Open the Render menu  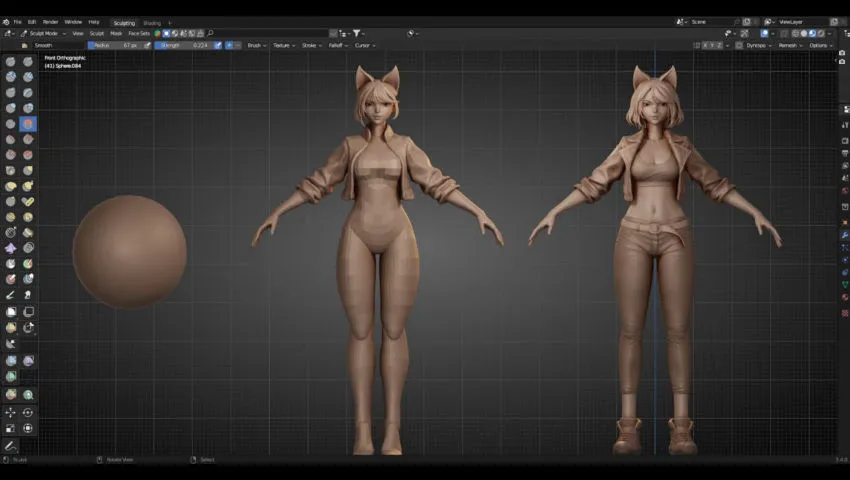(x=50, y=22)
